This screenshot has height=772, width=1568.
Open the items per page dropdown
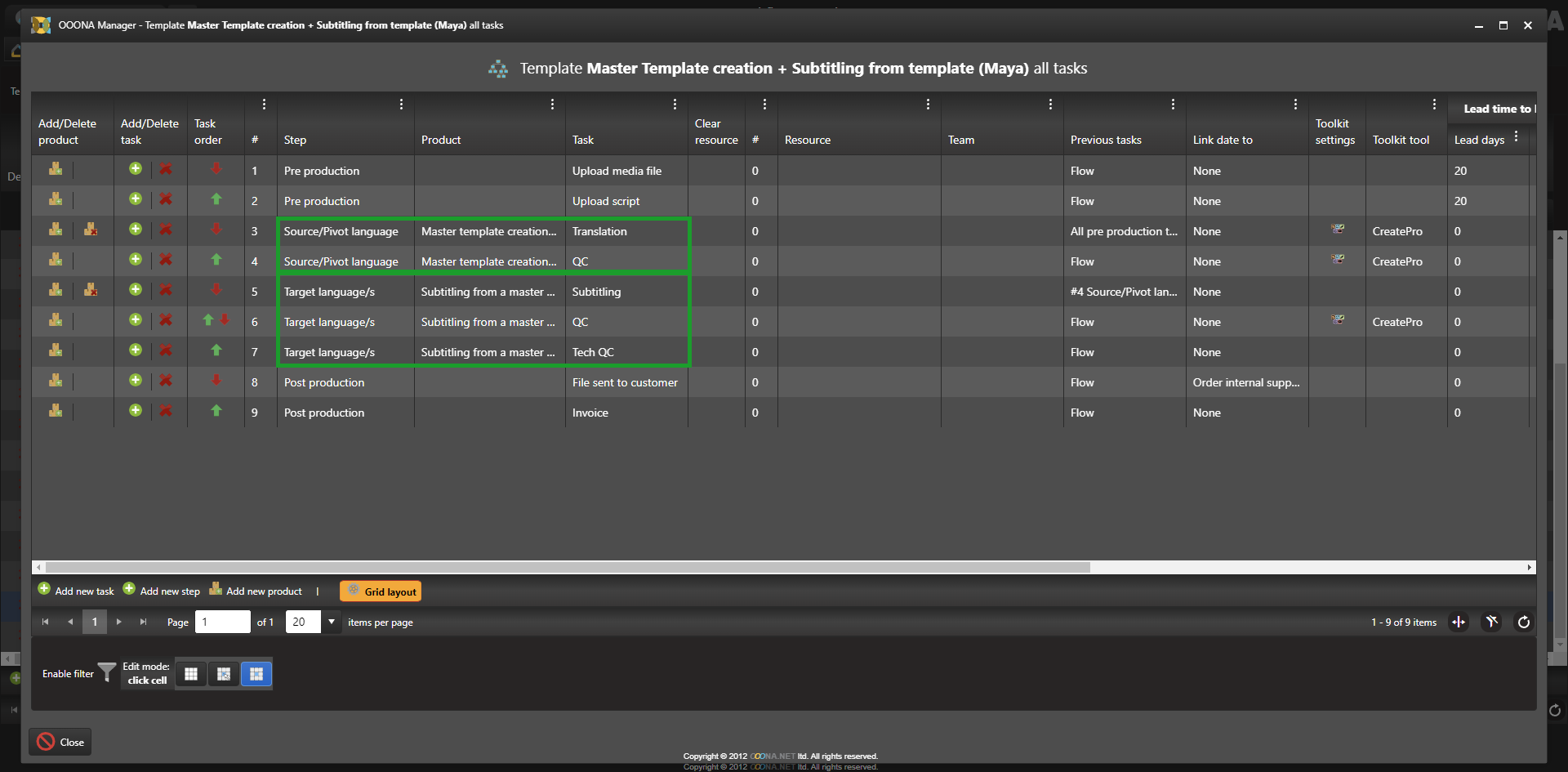click(x=332, y=623)
